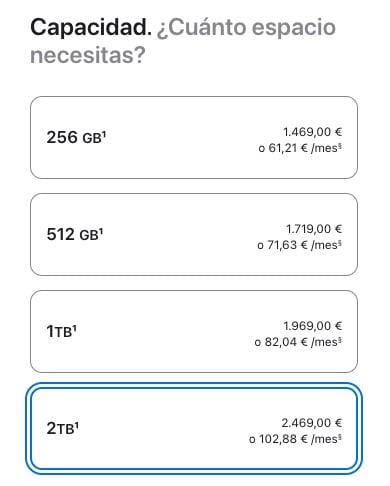Click the 1.469,00 € price text
390x486 pixels.
313,132
